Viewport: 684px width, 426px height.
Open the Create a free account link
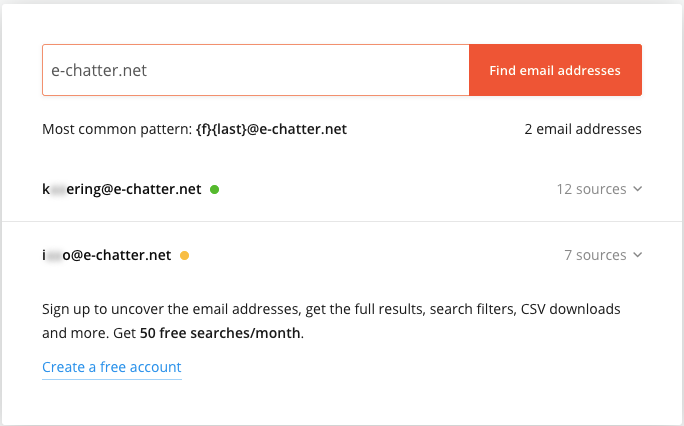[x=112, y=367]
